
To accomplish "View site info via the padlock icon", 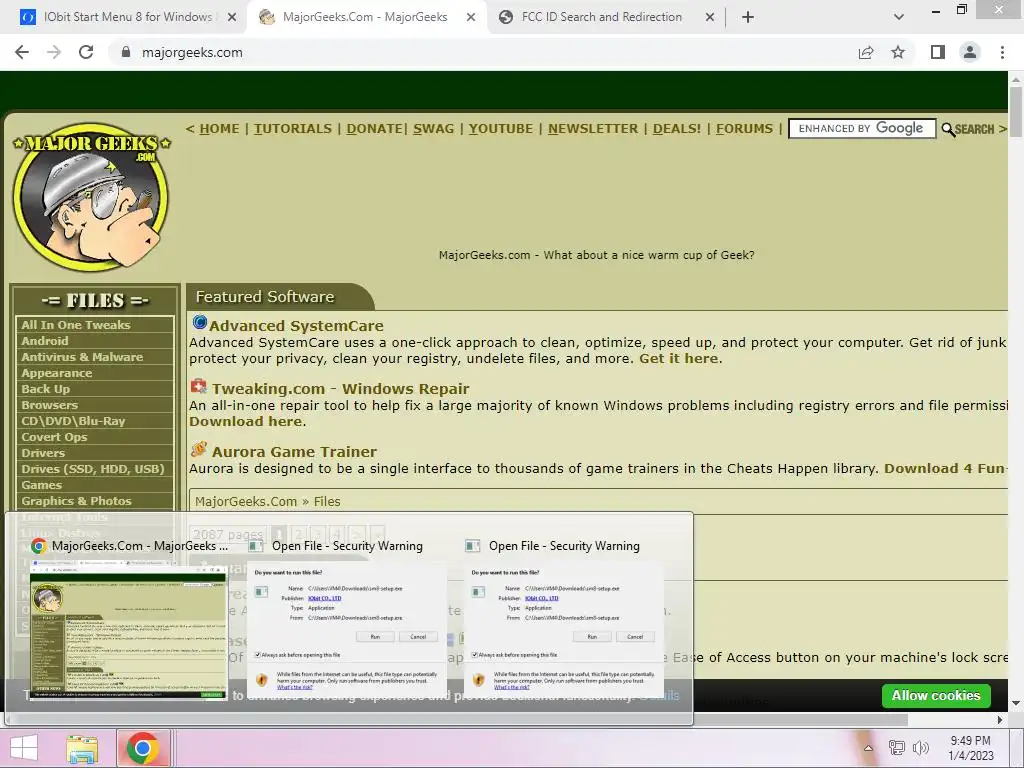I will [126, 52].
